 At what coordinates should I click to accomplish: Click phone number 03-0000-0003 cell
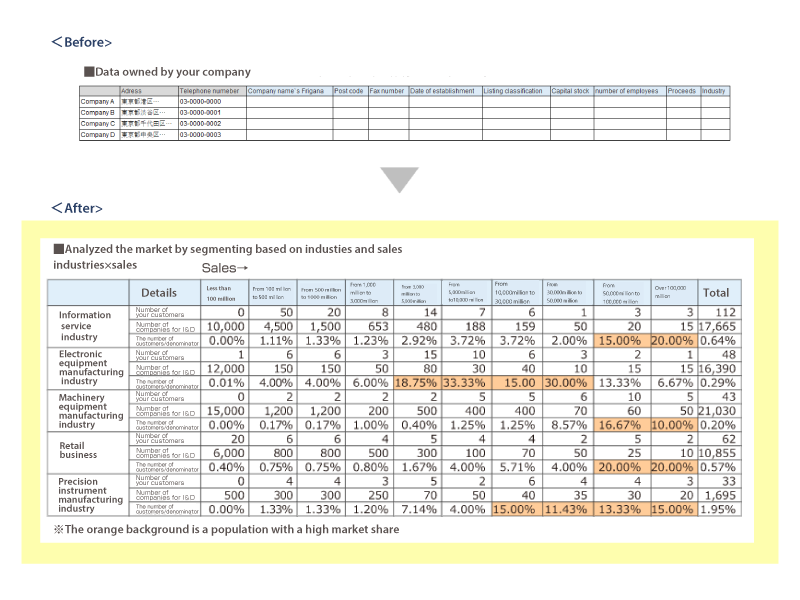pyautogui.click(x=210, y=134)
